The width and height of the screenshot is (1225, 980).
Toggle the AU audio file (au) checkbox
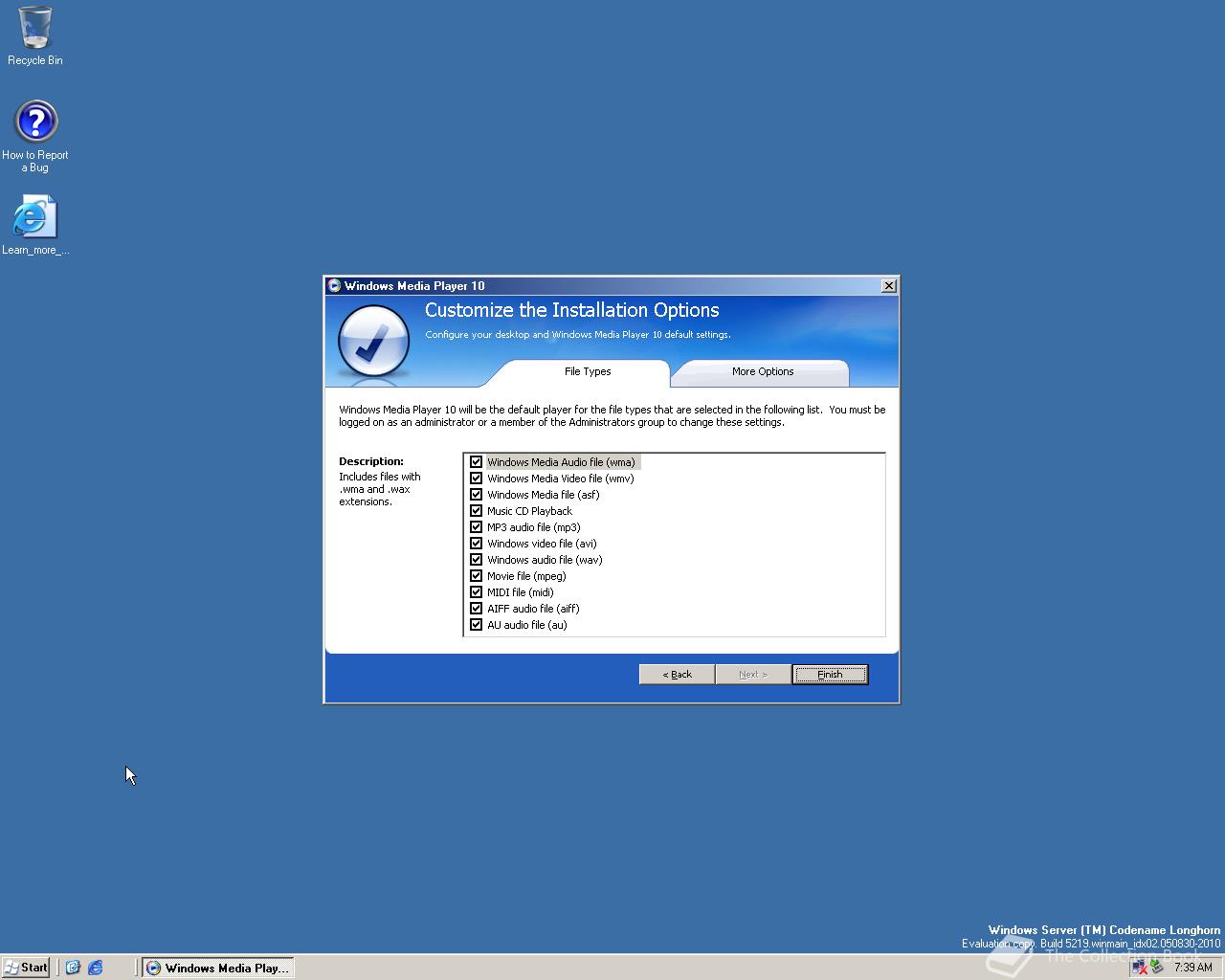476,625
